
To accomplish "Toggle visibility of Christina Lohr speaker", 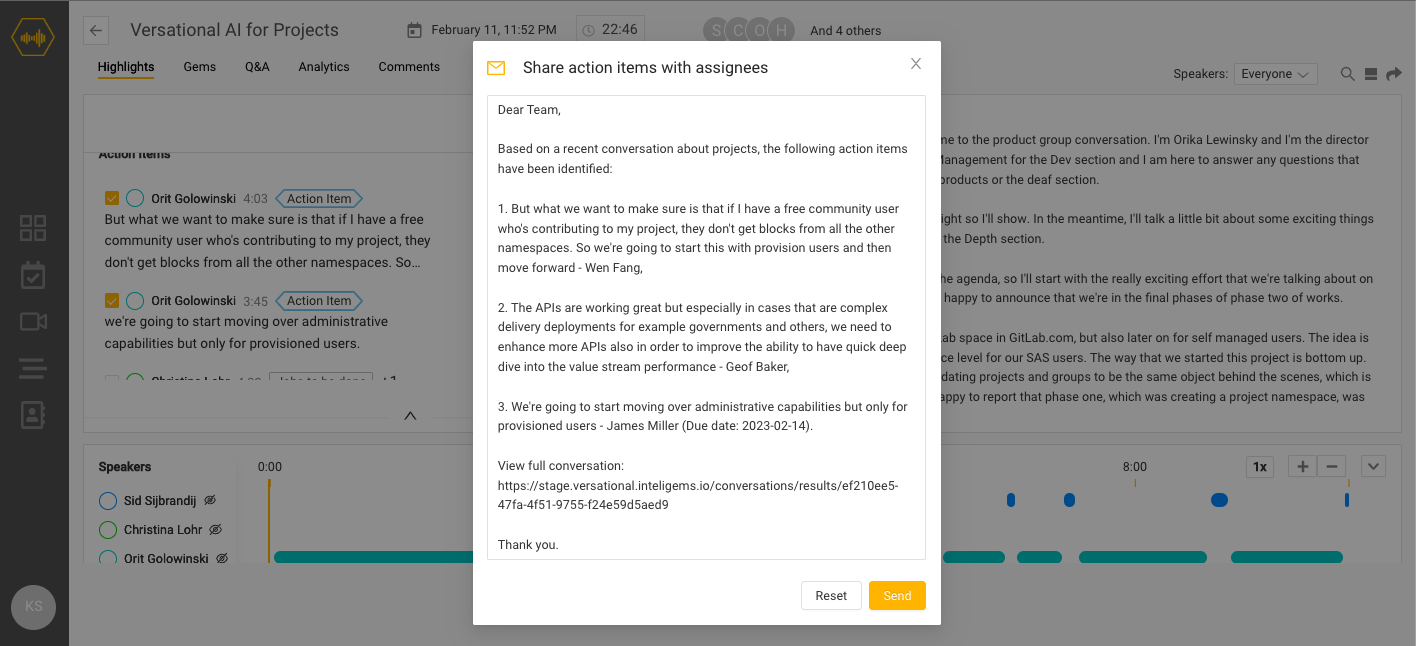I will (x=215, y=530).
